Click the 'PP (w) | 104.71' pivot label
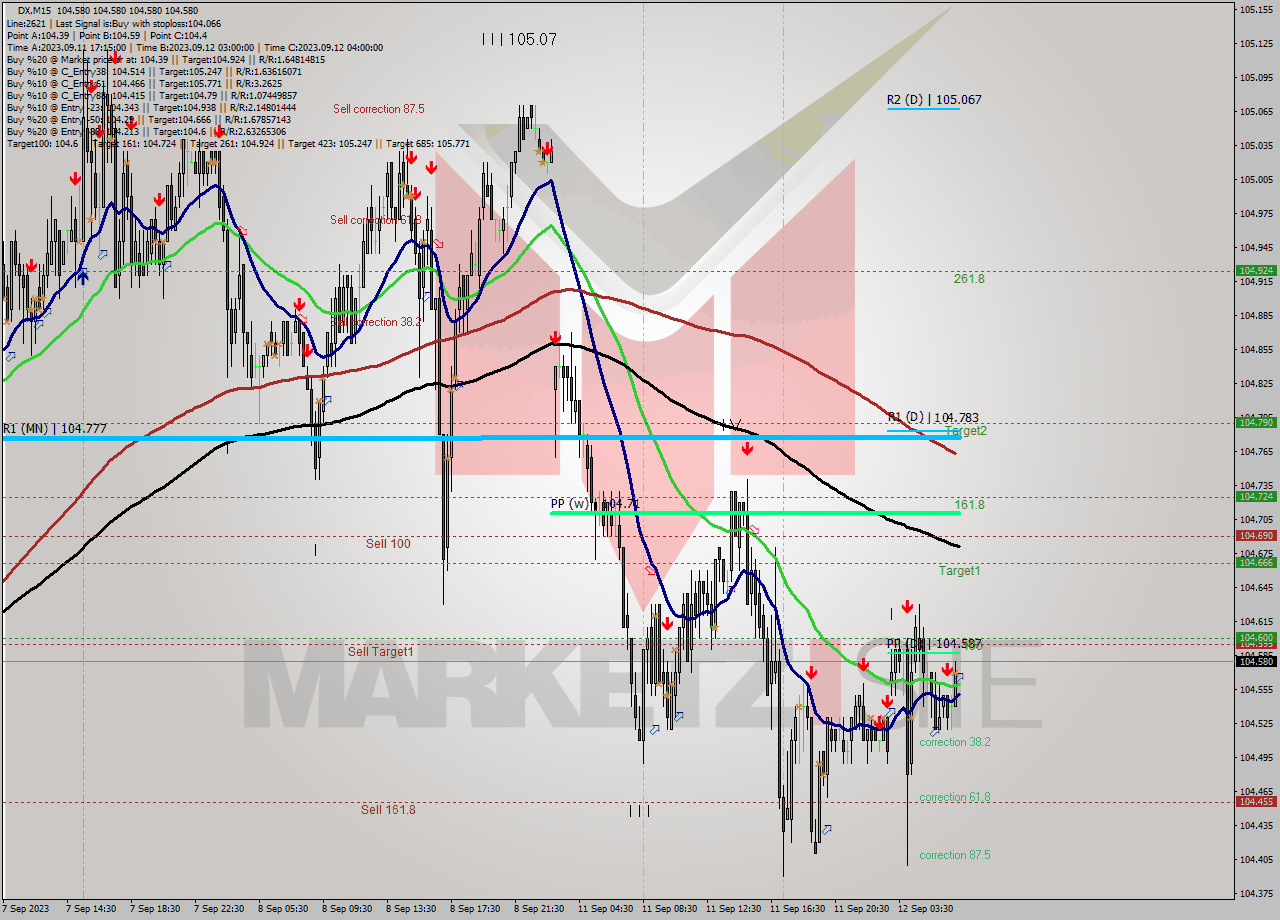 pos(594,503)
